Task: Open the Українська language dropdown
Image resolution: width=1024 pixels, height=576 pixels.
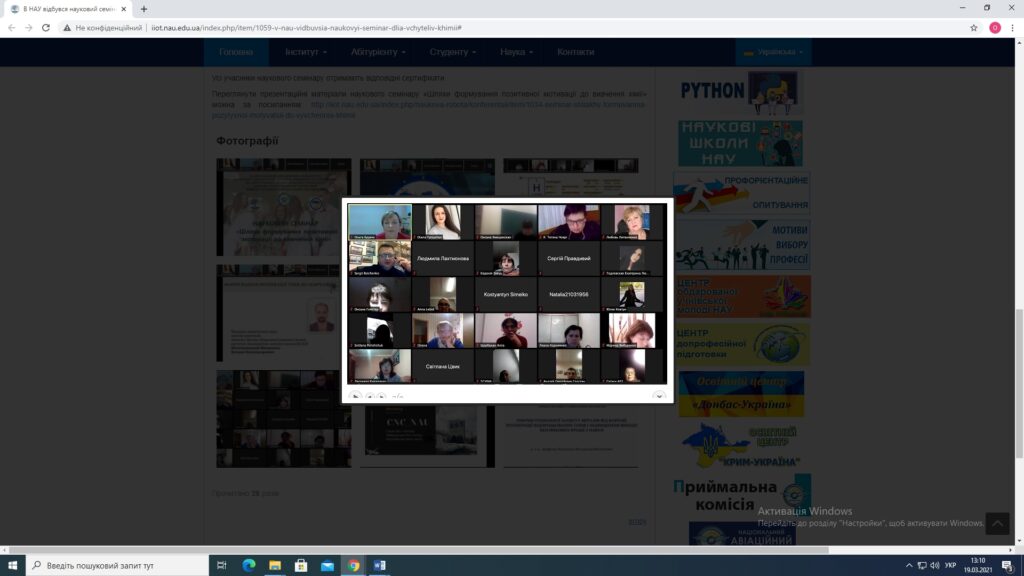Action: coord(771,52)
